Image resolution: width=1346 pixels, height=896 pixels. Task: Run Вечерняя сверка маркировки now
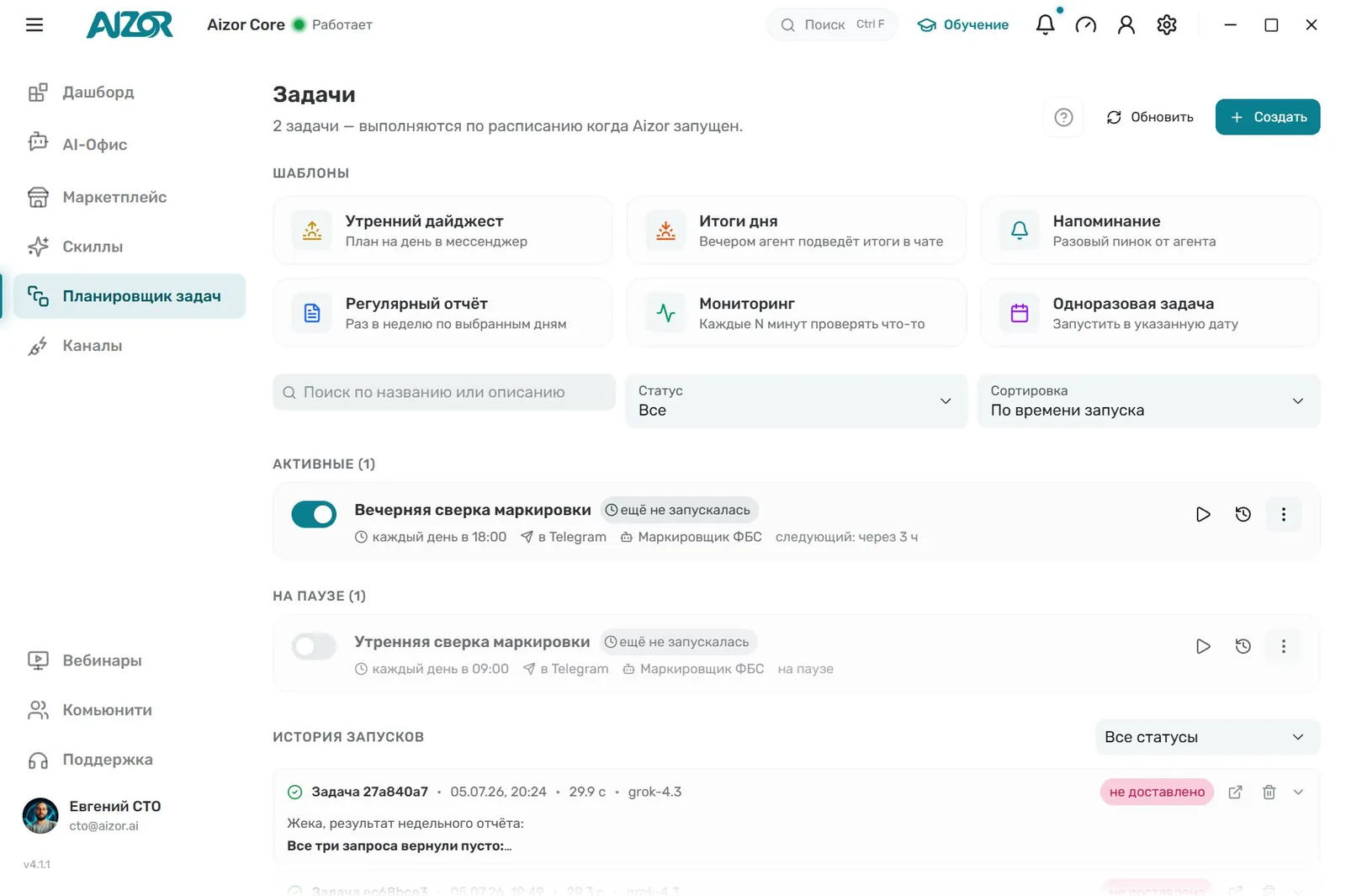coord(1203,514)
